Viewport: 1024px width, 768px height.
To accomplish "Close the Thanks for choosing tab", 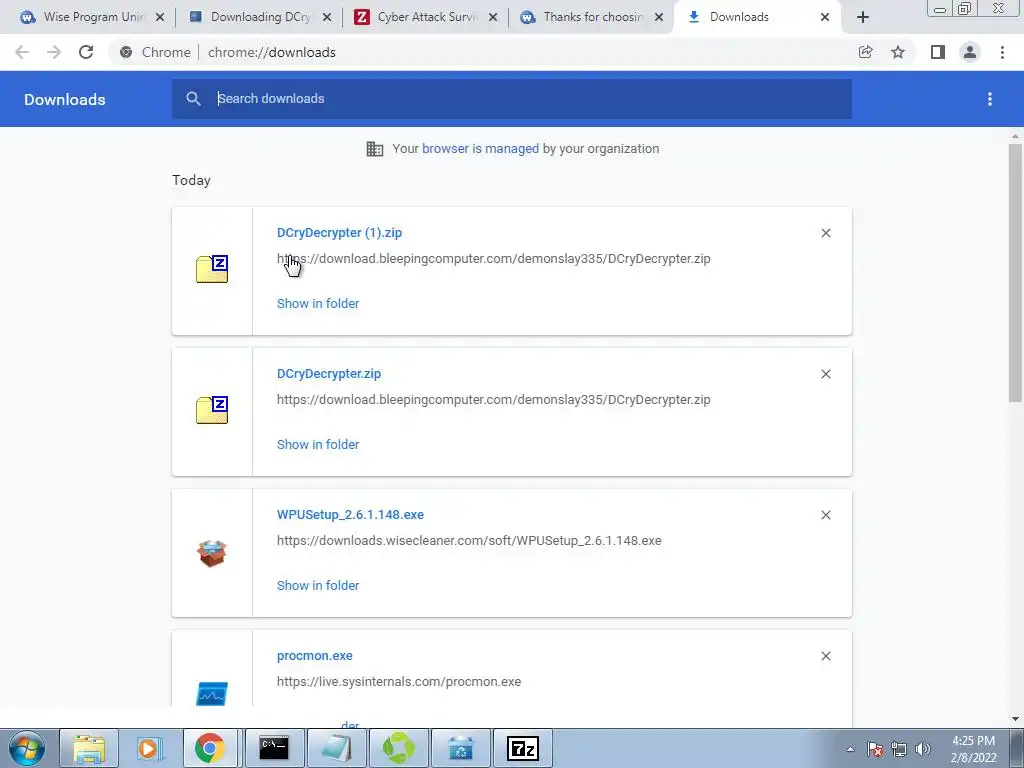I will click(660, 17).
